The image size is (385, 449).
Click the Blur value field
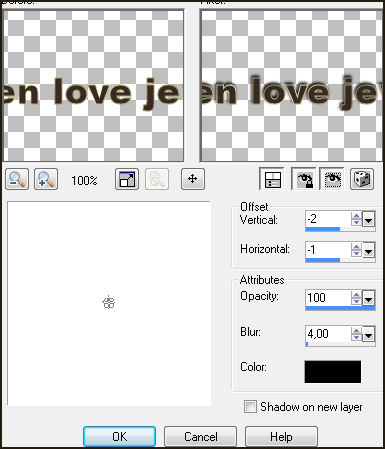tap(328, 334)
